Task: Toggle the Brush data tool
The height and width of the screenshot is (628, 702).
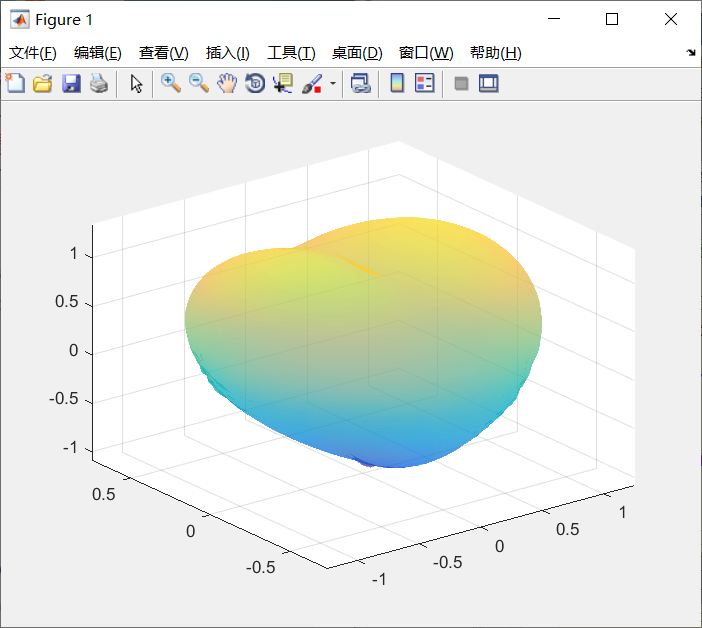Action: [312, 83]
